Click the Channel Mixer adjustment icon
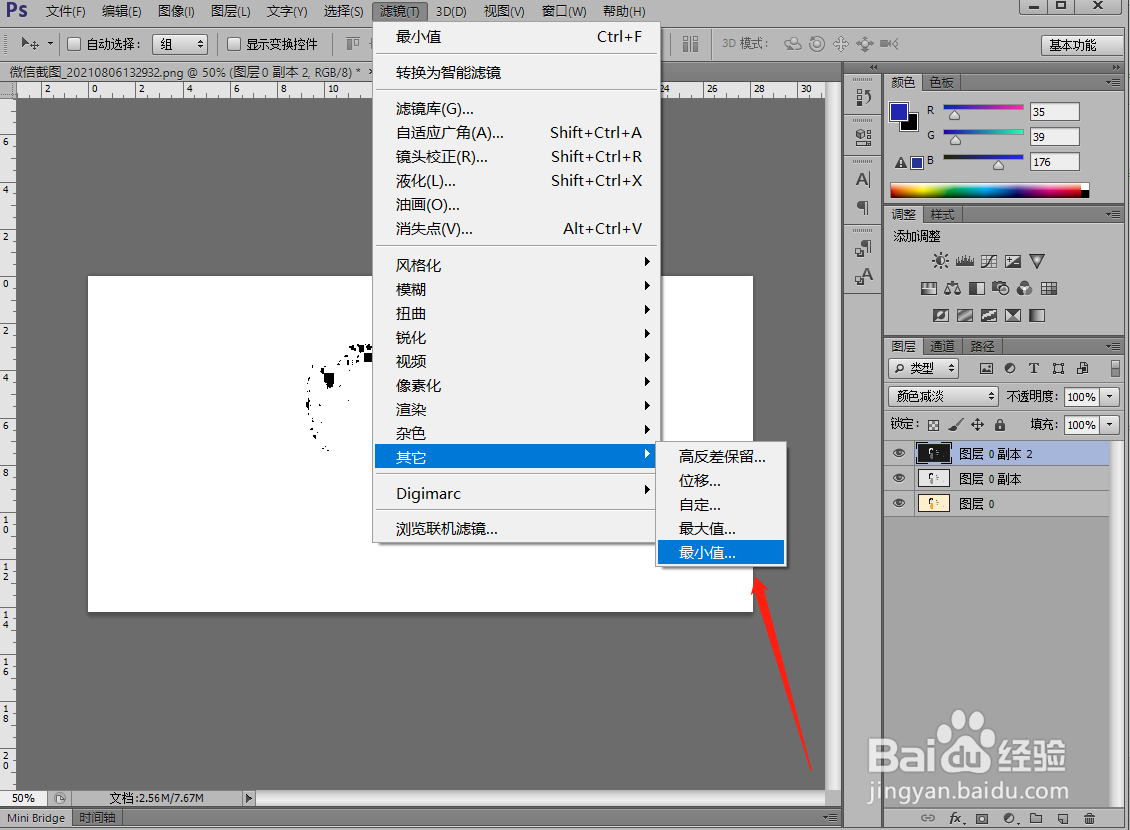This screenshot has width=1130, height=830. point(1024,288)
